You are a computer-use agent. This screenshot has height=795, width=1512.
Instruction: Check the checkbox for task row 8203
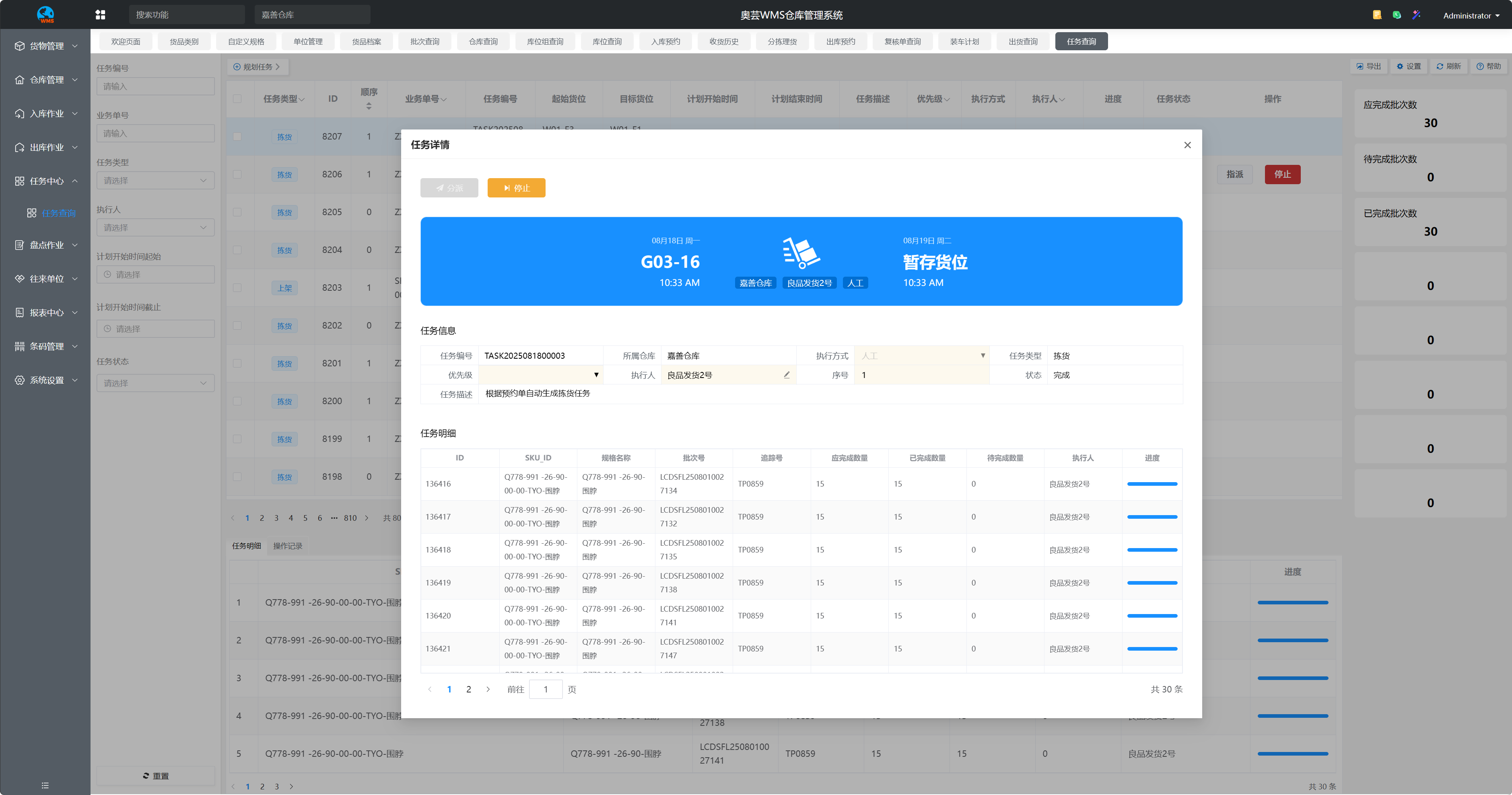pyautogui.click(x=237, y=288)
